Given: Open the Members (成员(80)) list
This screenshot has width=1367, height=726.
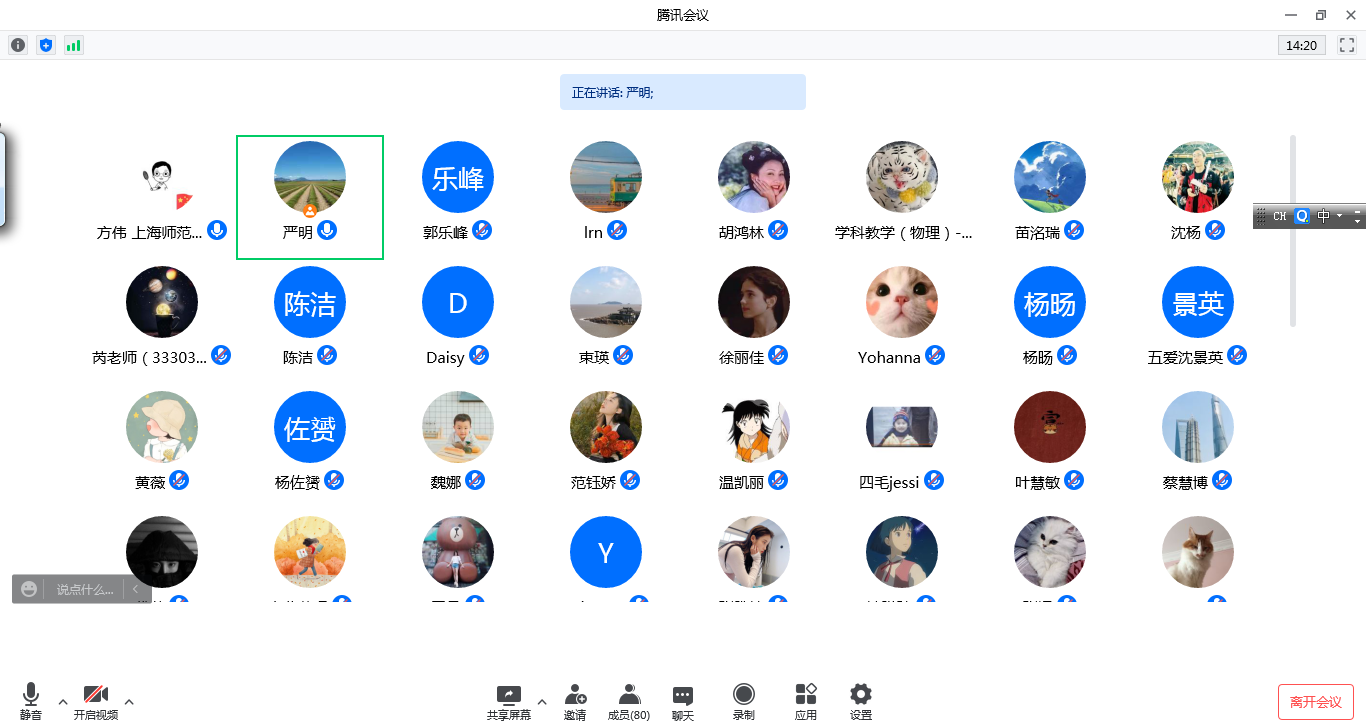Looking at the screenshot, I should 629,700.
